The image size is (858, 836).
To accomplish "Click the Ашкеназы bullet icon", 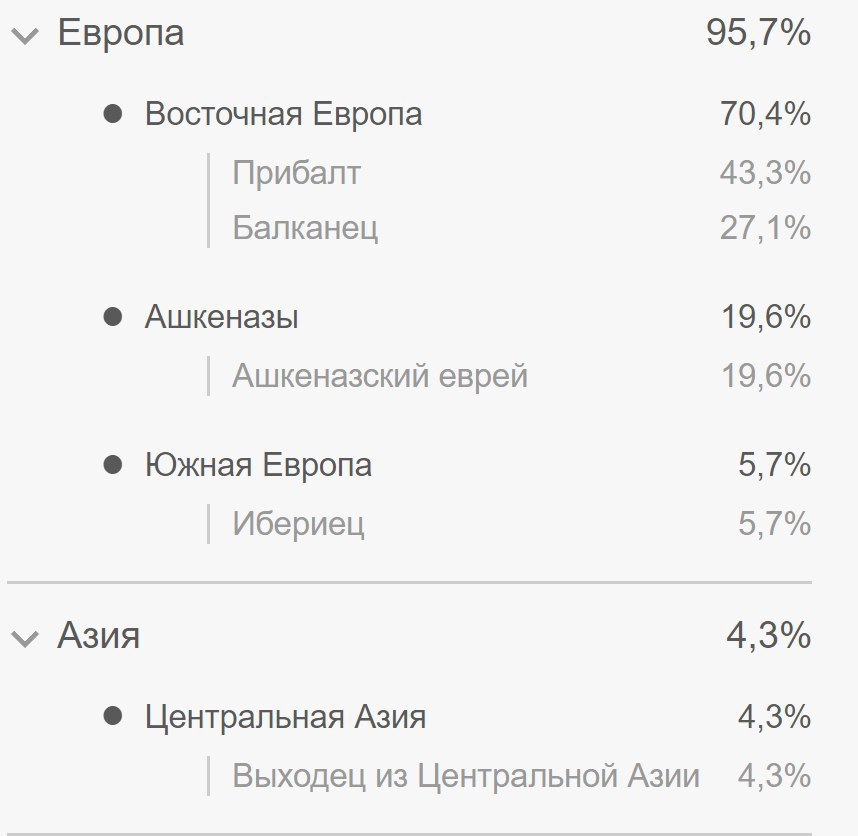I will 113,316.
